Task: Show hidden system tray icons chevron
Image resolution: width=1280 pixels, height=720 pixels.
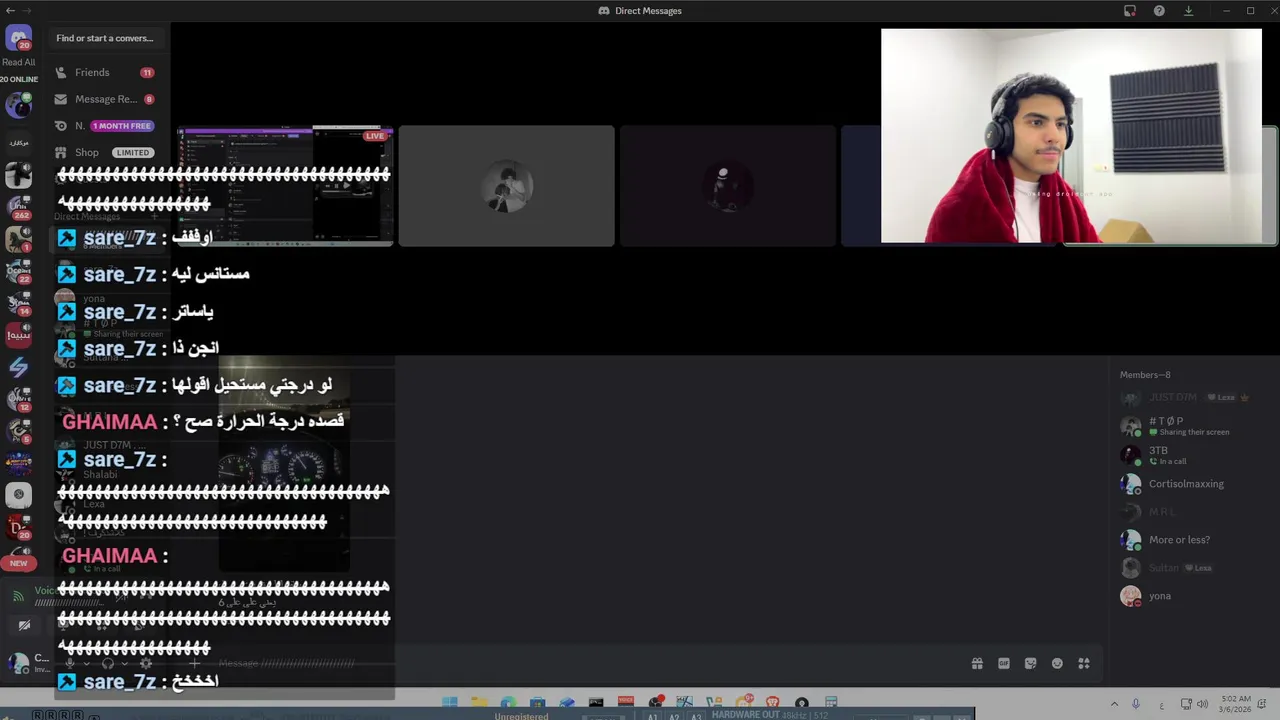Action: click(1114, 703)
